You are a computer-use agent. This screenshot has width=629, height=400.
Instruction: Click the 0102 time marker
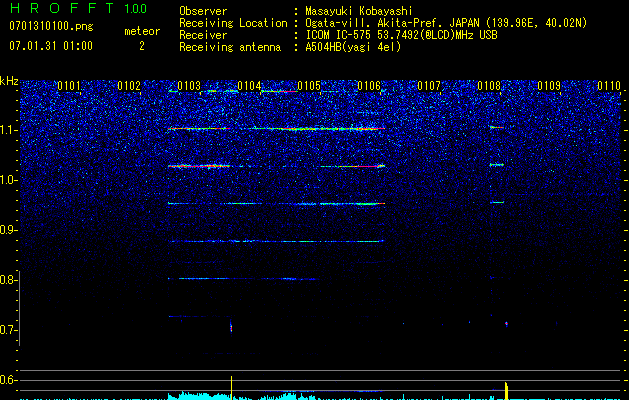[x=129, y=86]
